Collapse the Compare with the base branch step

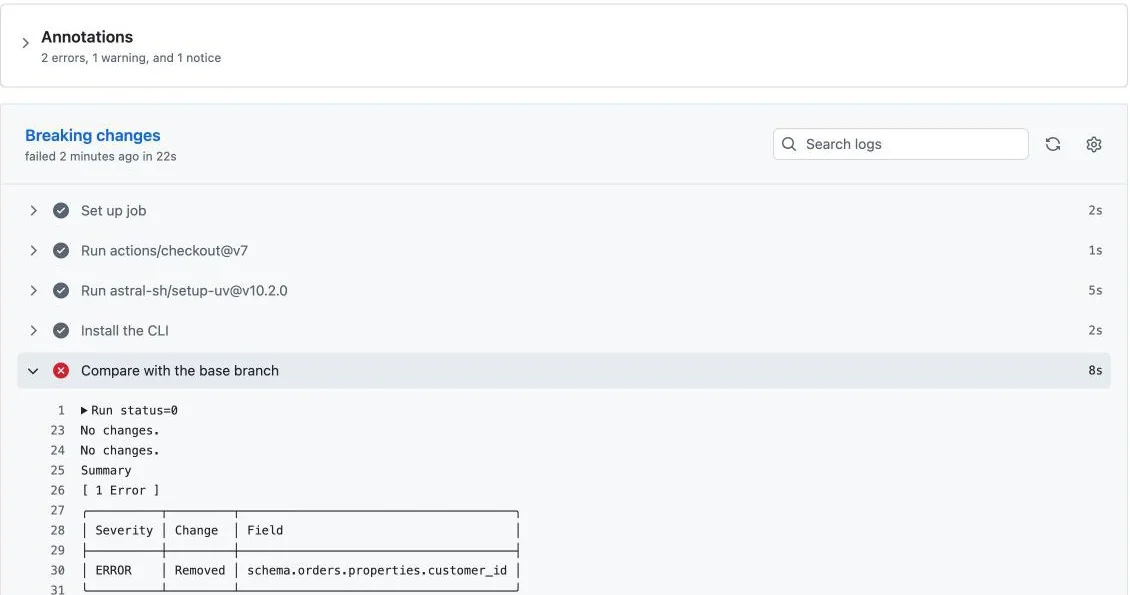[x=33, y=371]
